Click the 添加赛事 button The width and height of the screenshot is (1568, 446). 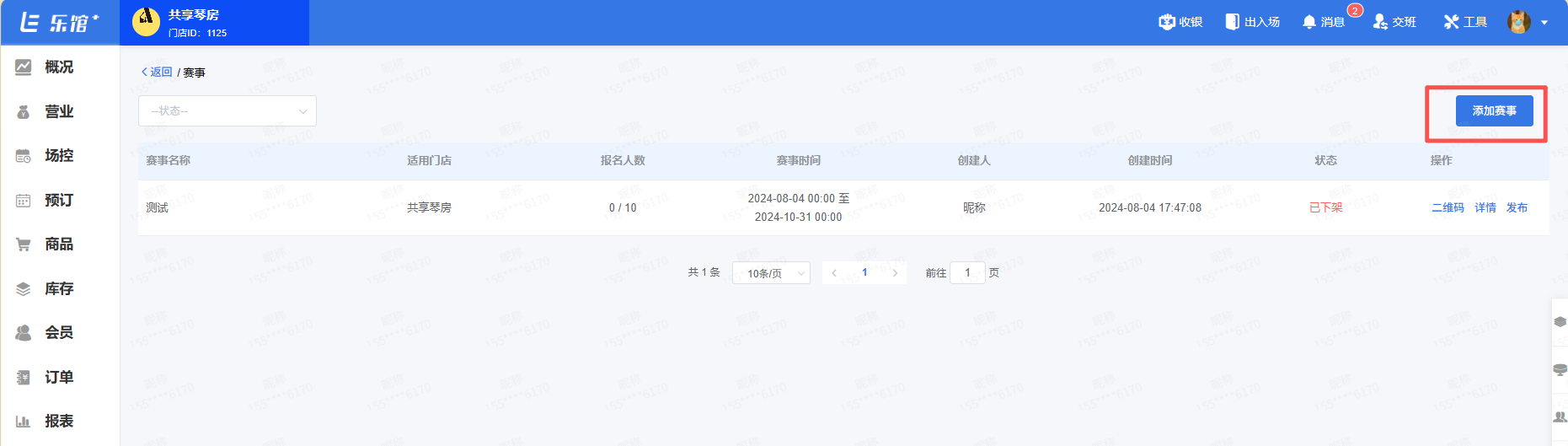[1494, 111]
